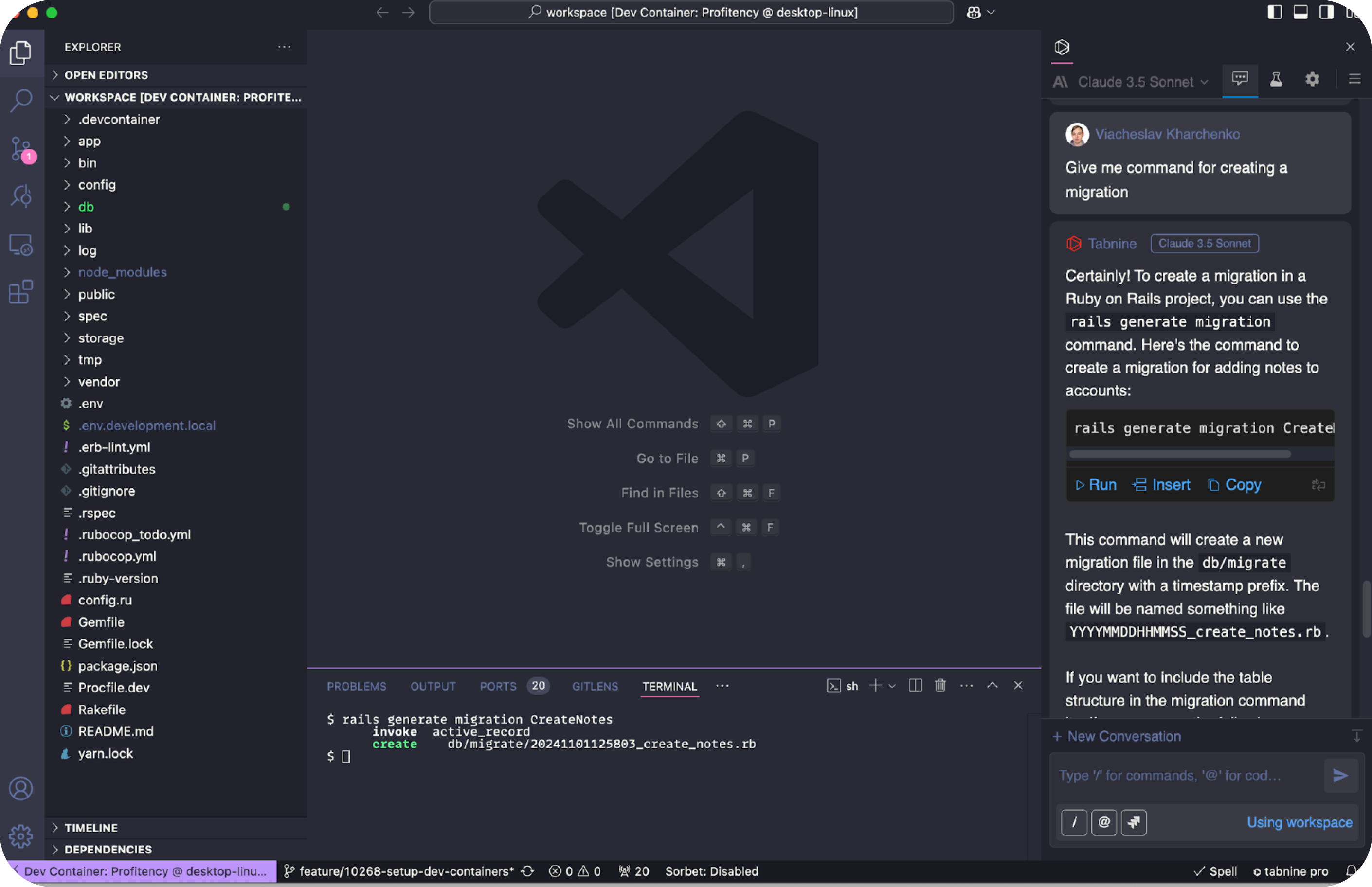1372x887 pixels.
Task: Open the Extensions view in activity bar
Action: (x=21, y=292)
